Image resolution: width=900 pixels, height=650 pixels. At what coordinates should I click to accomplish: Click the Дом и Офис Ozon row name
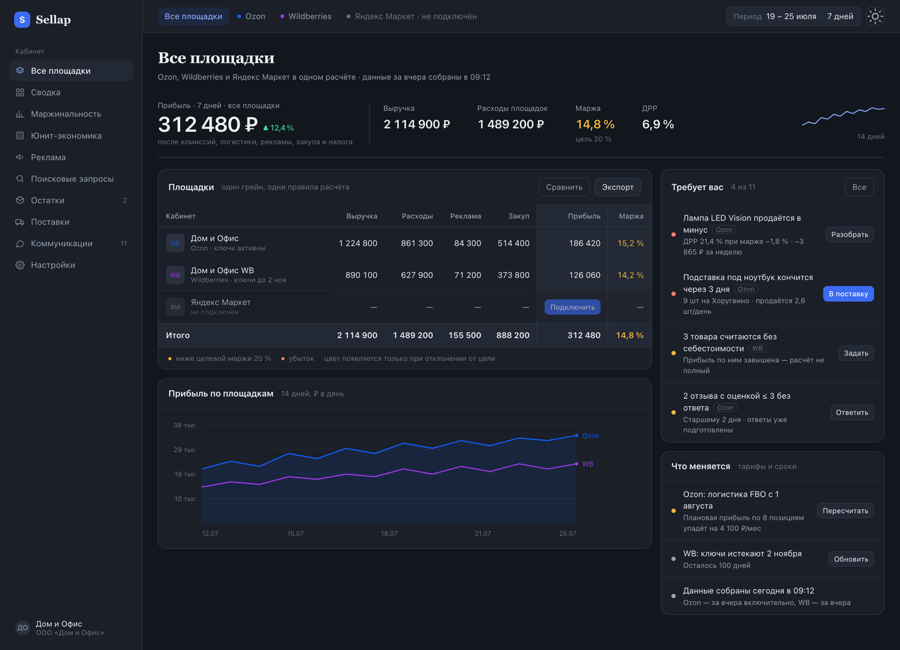215,238
